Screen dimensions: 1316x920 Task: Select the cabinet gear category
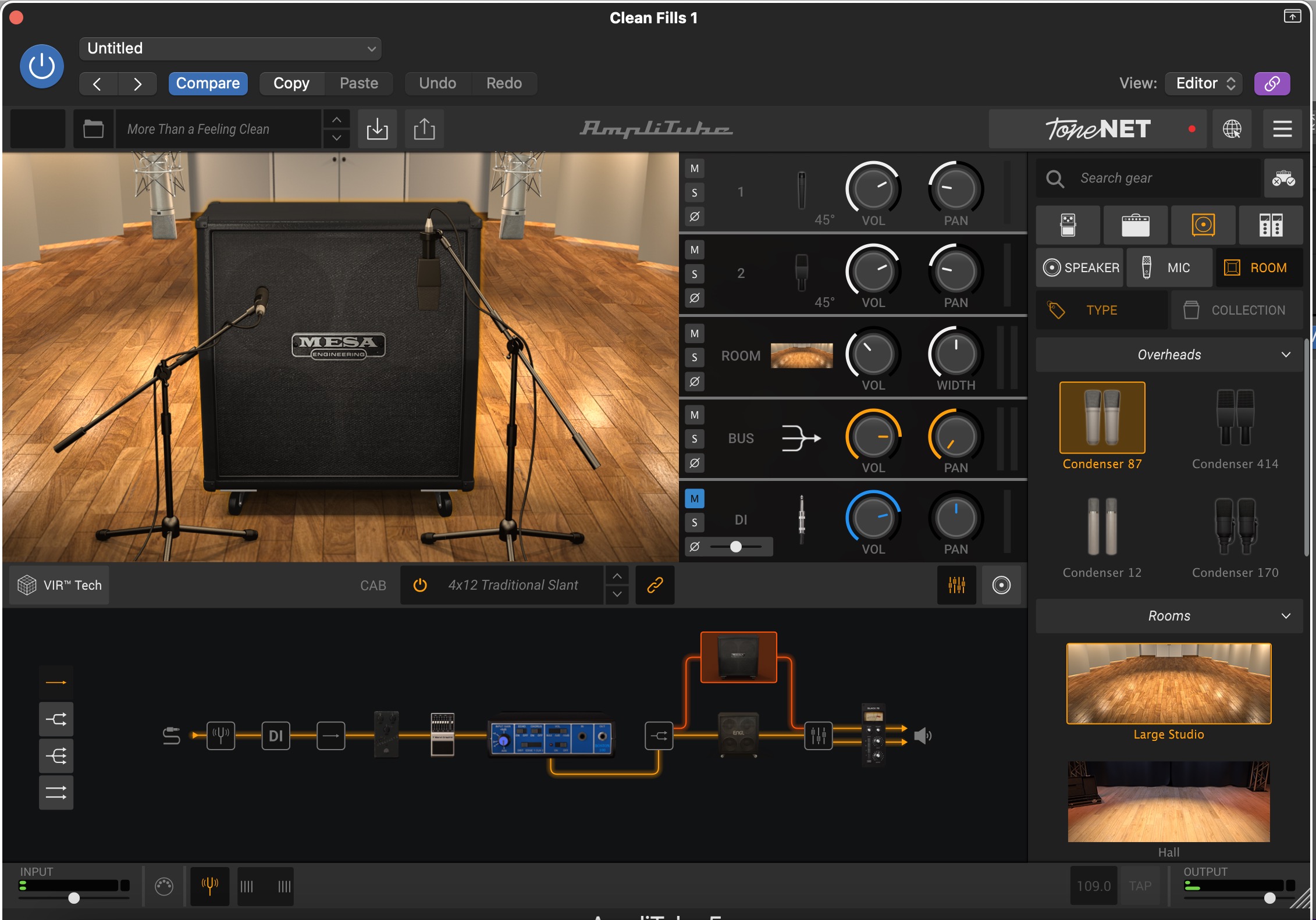pyautogui.click(x=1203, y=224)
